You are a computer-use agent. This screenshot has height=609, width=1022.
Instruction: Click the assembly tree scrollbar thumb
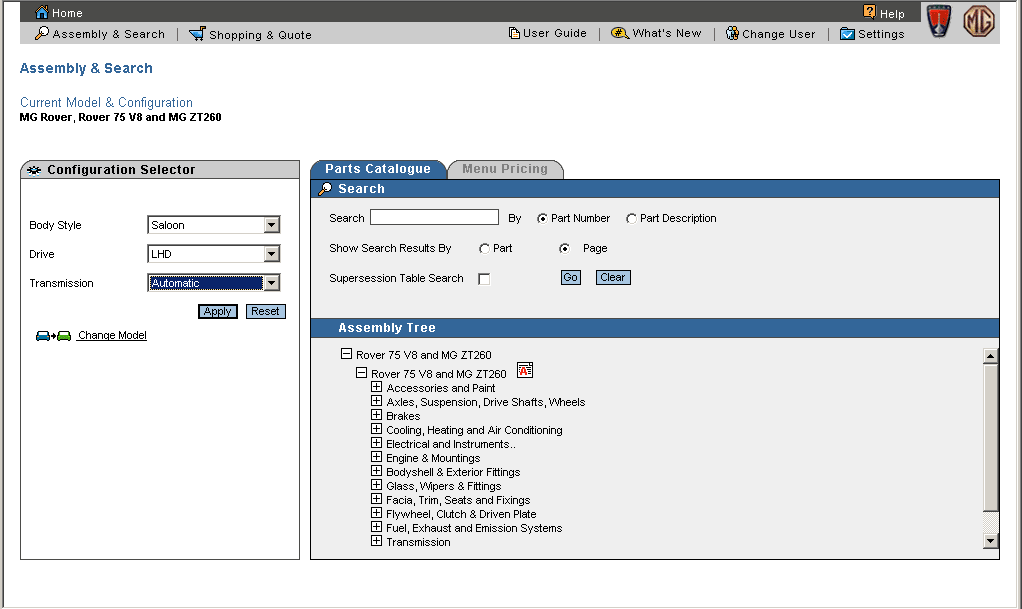tap(991, 438)
